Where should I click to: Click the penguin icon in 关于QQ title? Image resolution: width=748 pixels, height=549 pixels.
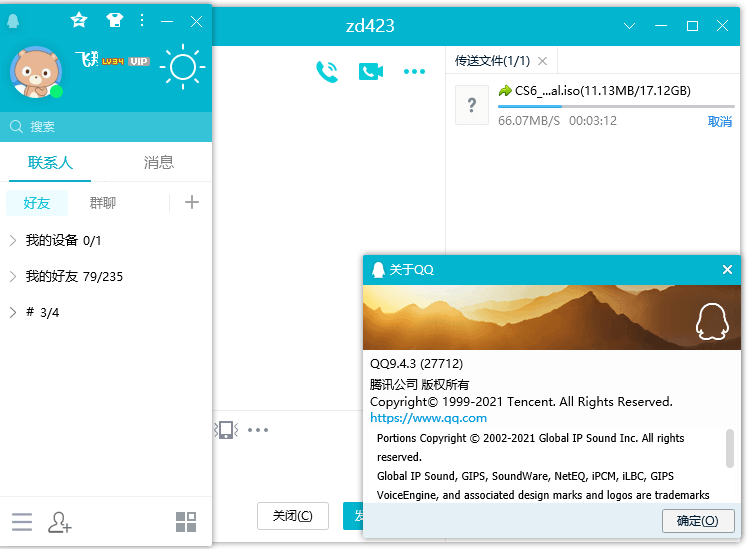click(378, 270)
